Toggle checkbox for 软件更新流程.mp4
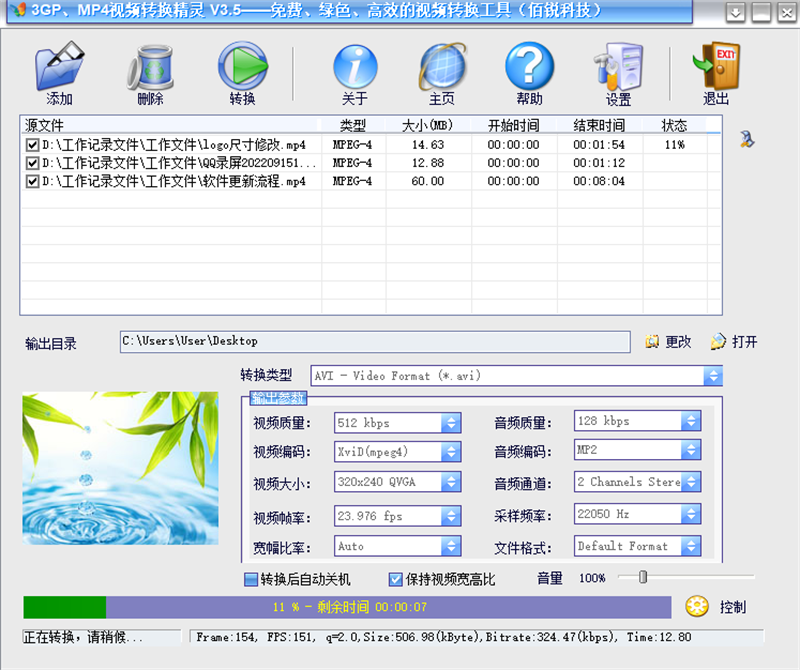Screen dimensions: 800x670 coord(33,181)
